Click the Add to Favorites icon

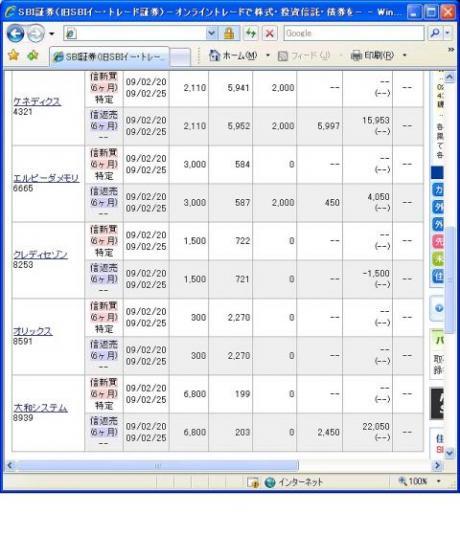pyautogui.click(x=33, y=55)
